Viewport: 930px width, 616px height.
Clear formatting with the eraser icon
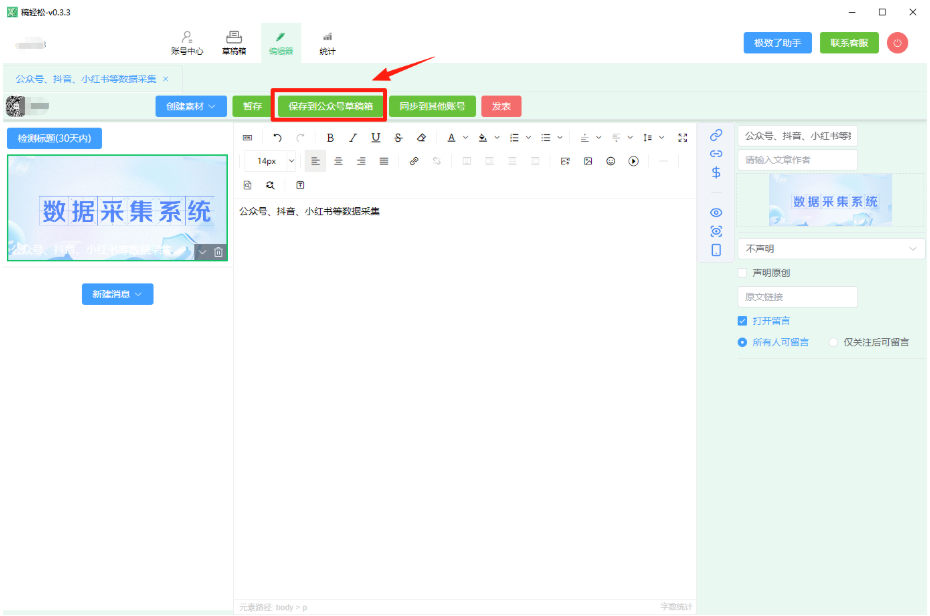[421, 138]
